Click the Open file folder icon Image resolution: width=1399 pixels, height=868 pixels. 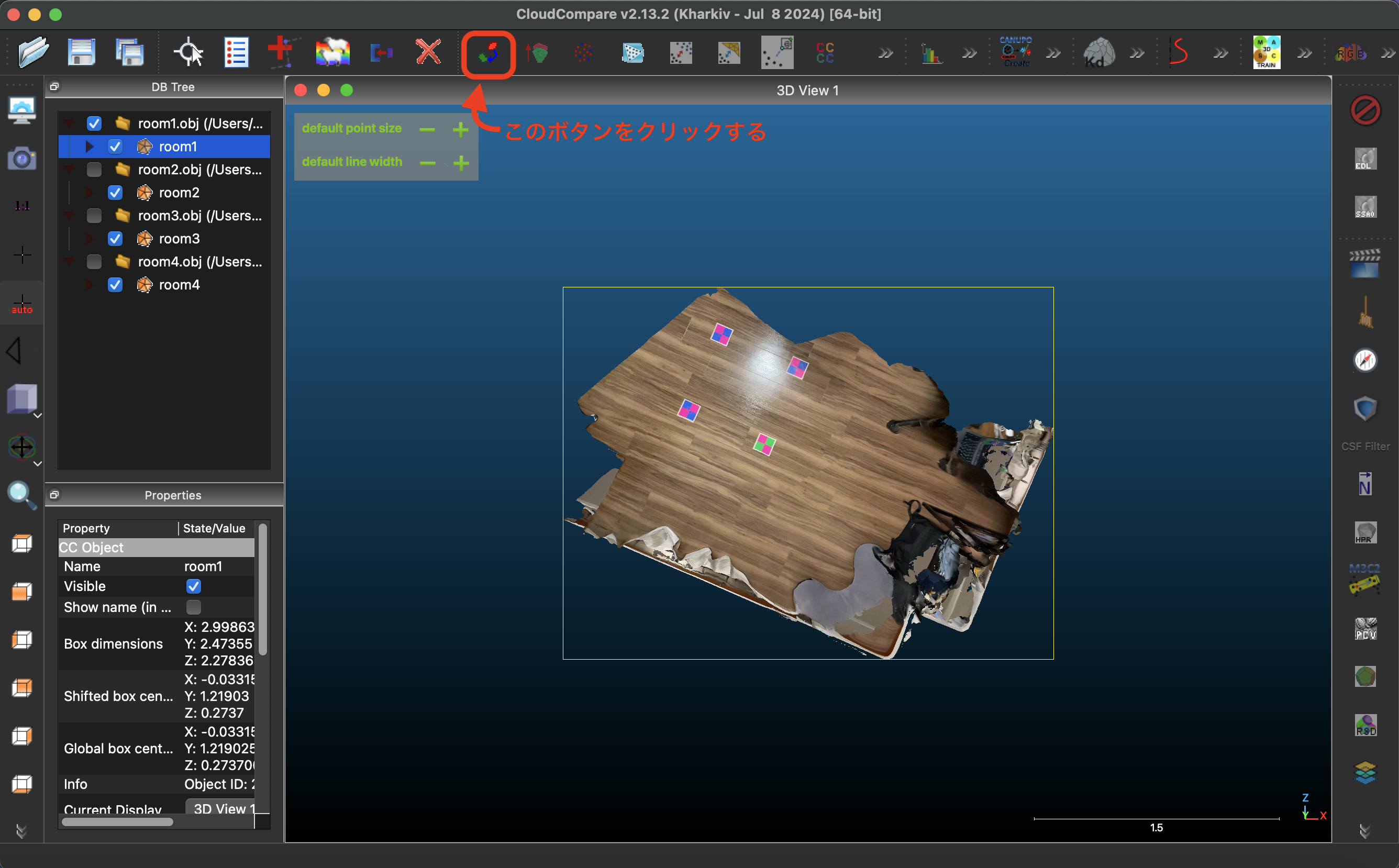click(32, 53)
